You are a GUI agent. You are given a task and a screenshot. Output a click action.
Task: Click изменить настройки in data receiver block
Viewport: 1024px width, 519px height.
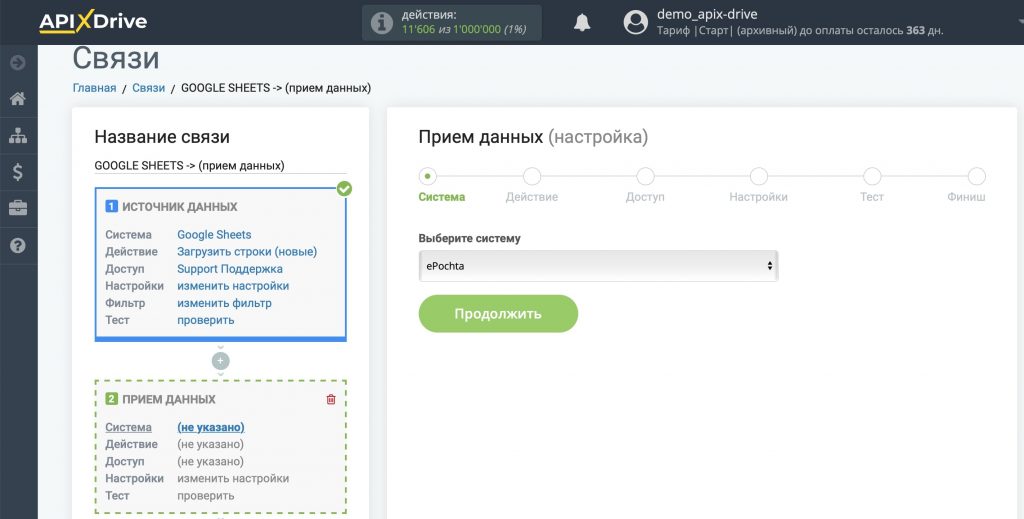tap(233, 479)
